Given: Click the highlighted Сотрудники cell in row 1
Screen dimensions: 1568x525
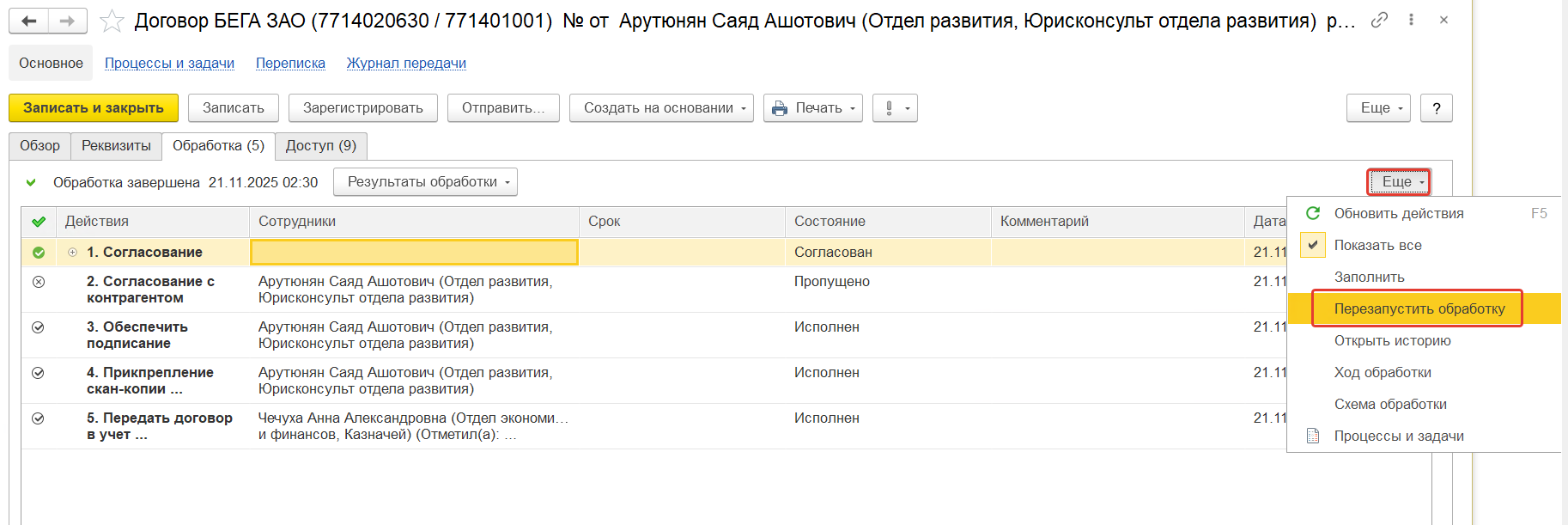Looking at the screenshot, I should pyautogui.click(x=414, y=253).
